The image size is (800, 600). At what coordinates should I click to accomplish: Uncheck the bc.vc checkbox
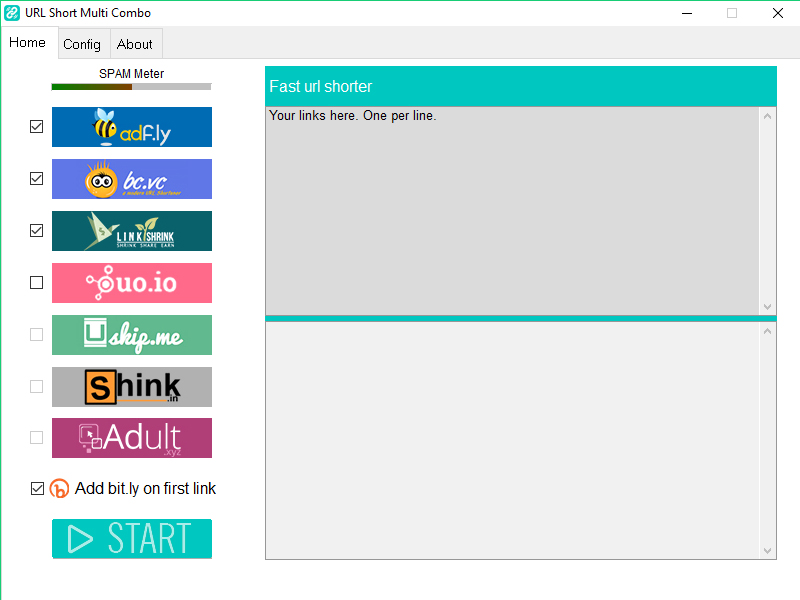tap(36, 179)
